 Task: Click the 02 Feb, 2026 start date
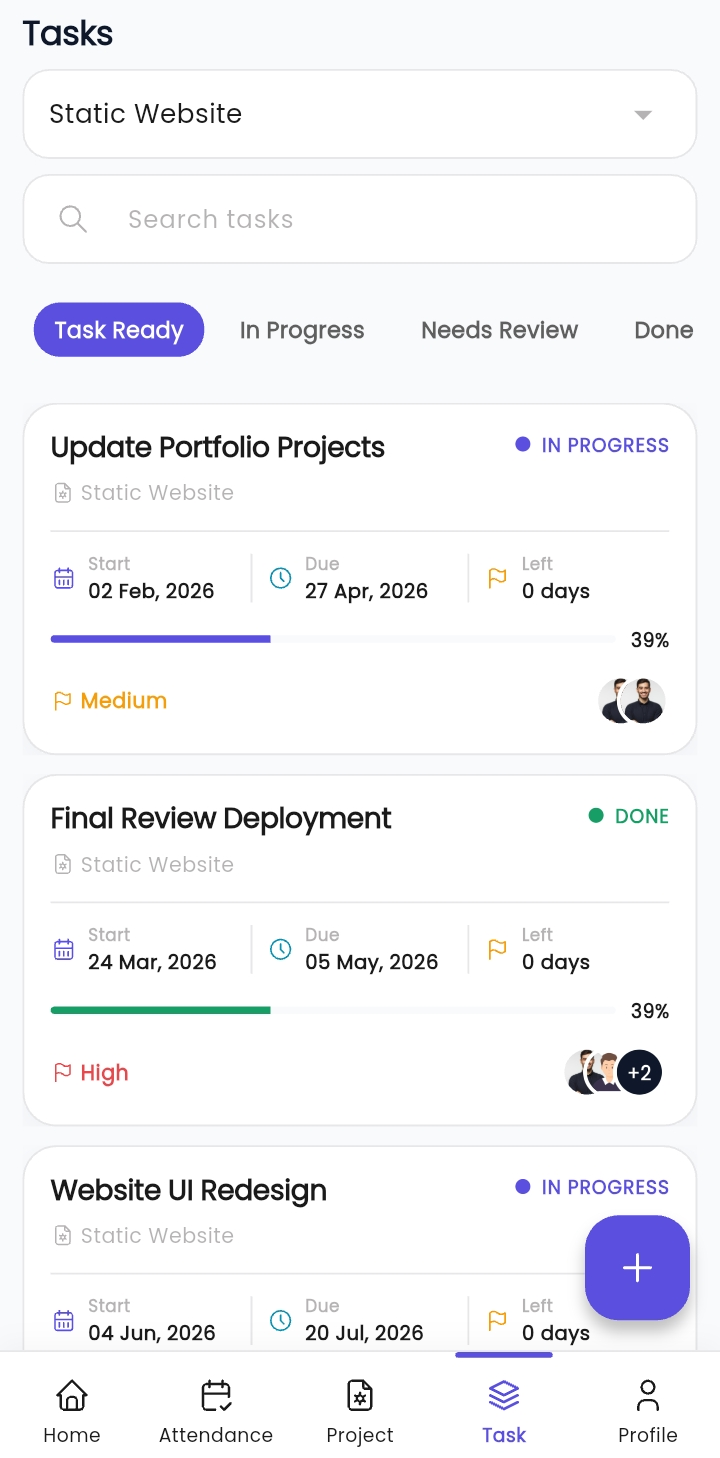click(x=151, y=591)
